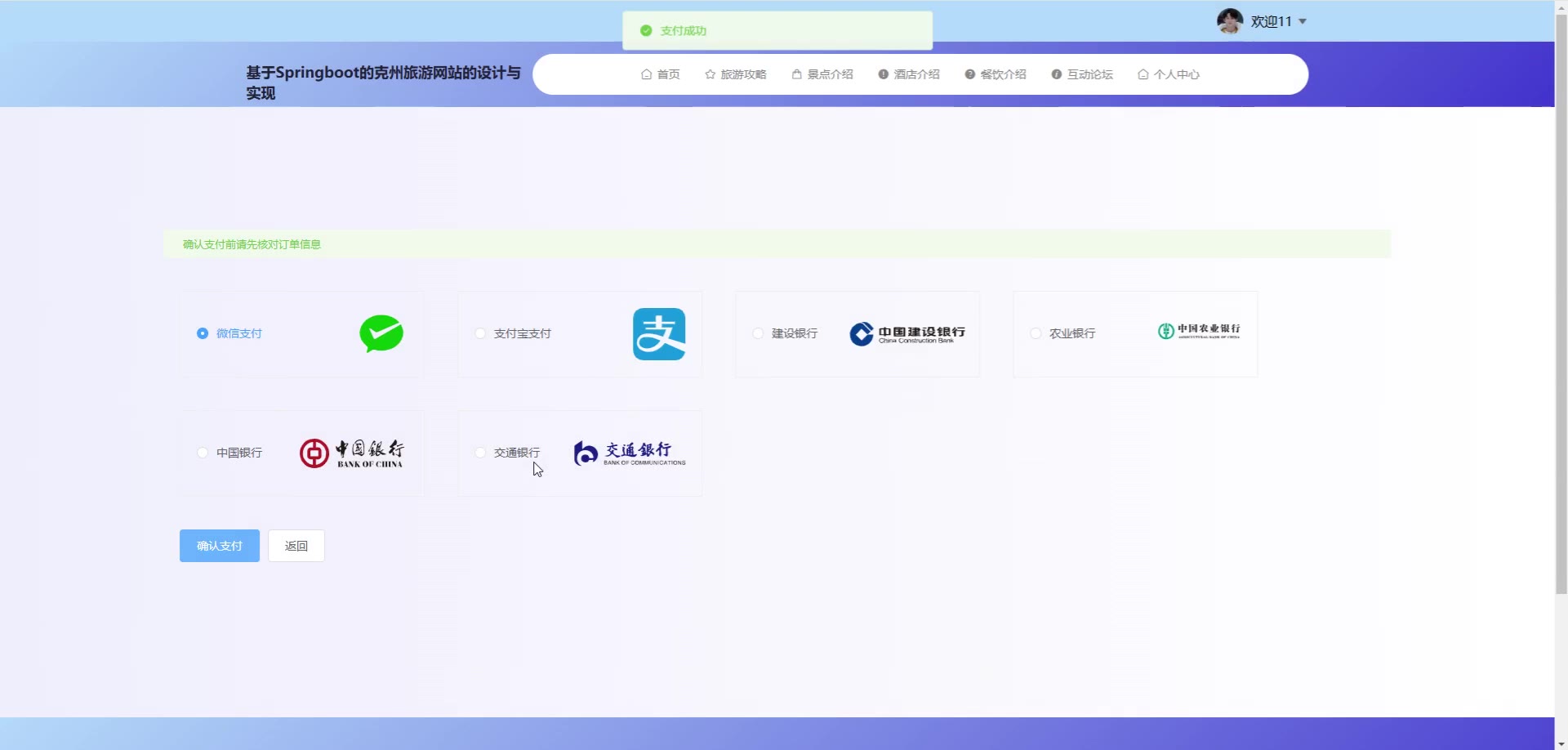Expand the 欢迎11 user dropdown arrow
This screenshot has height=750, width=1568.
pos(1303,22)
